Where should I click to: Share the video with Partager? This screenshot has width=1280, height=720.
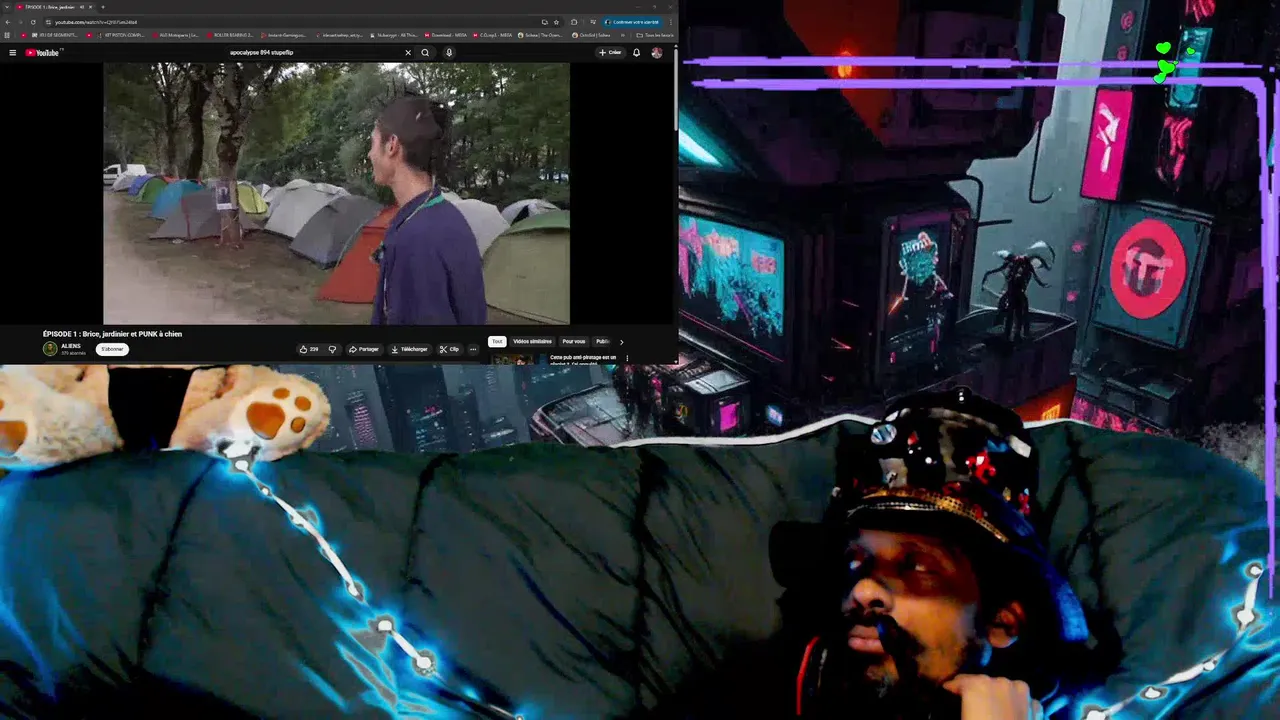tap(364, 349)
